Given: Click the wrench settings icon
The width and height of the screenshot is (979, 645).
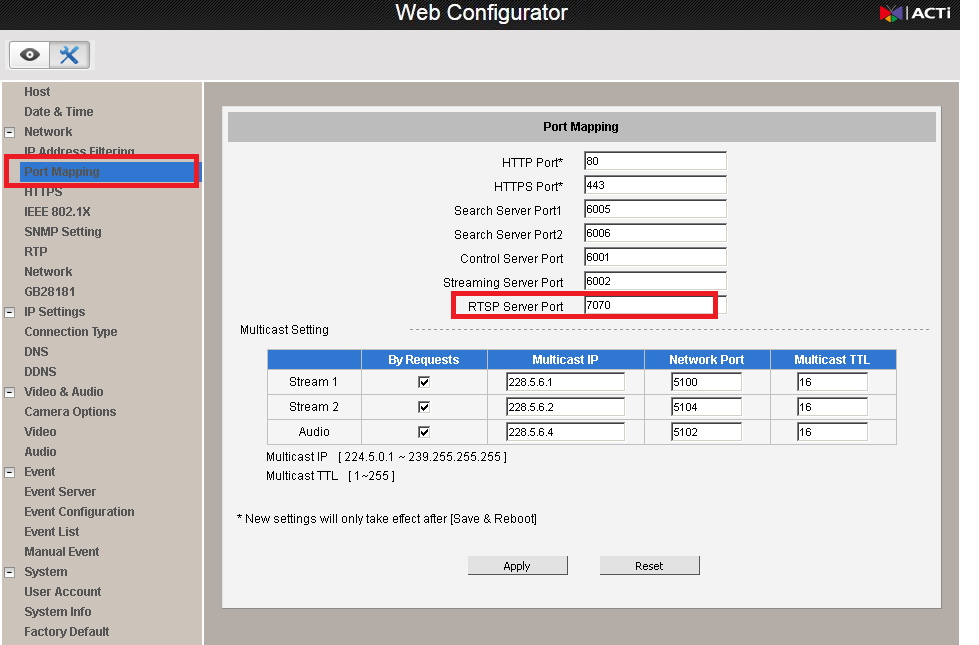Looking at the screenshot, I should tap(69, 55).
